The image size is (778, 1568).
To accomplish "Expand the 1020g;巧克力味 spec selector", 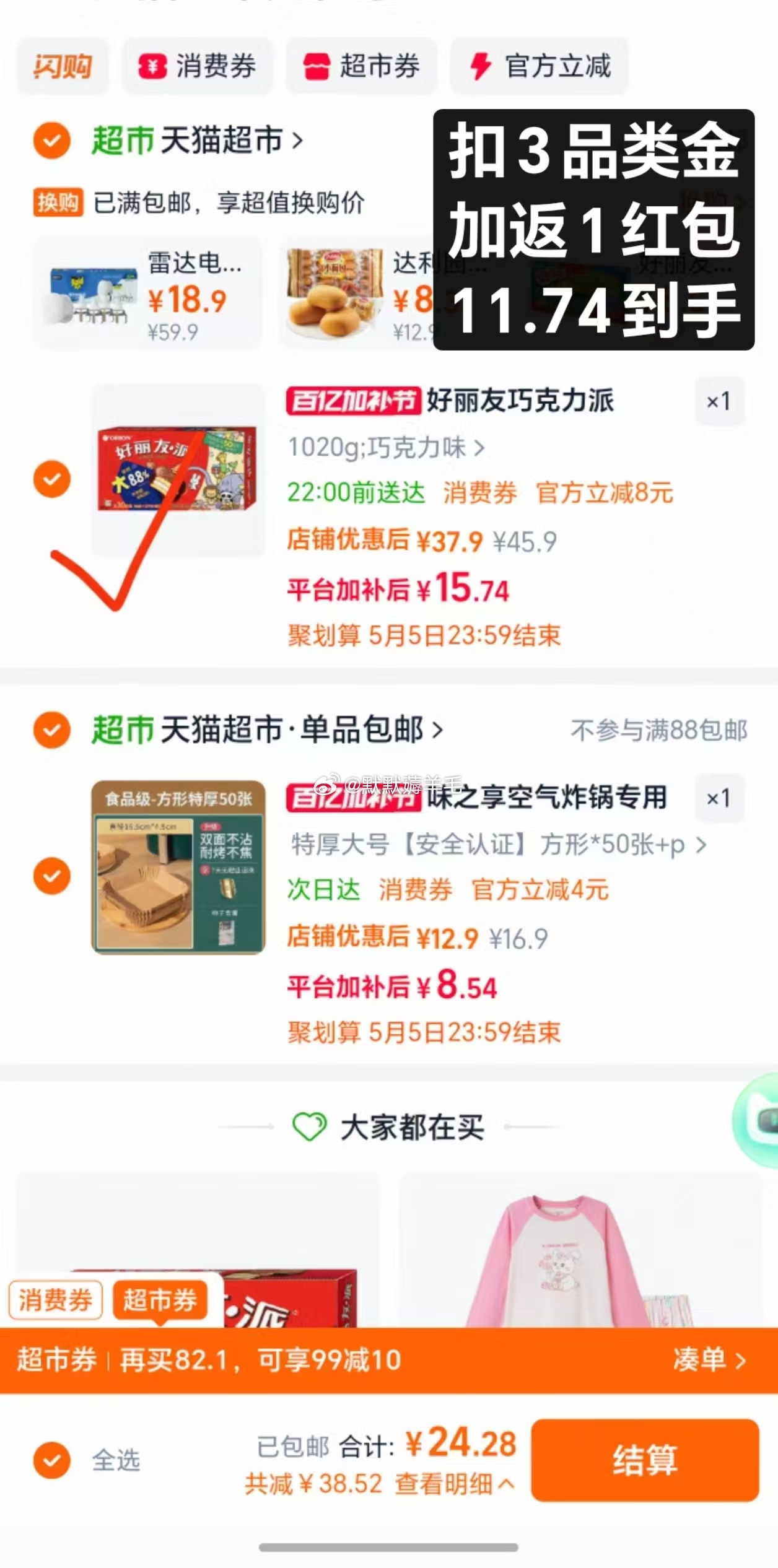I will tap(387, 447).
